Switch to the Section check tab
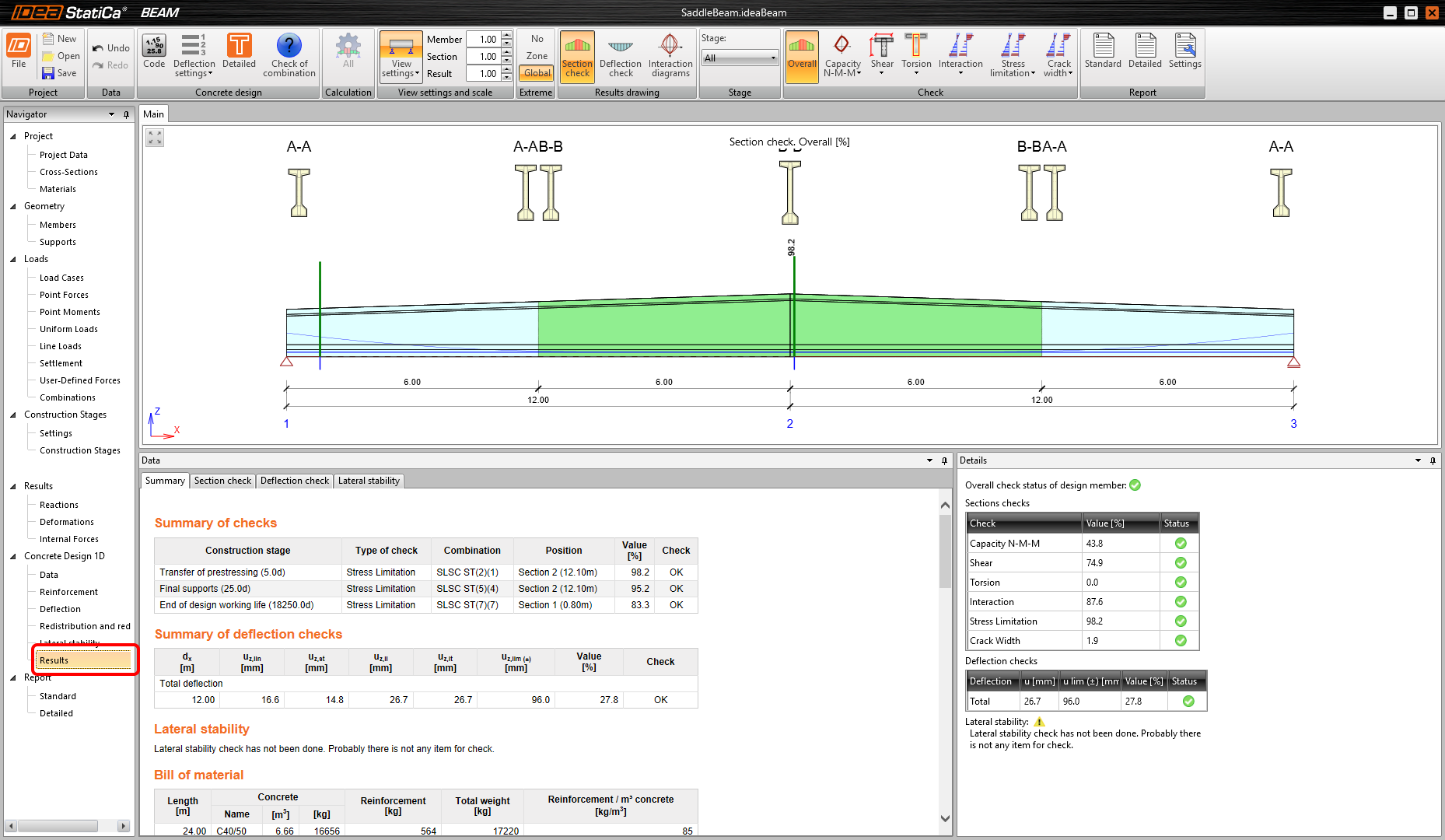The width and height of the screenshot is (1445, 840). tap(222, 481)
